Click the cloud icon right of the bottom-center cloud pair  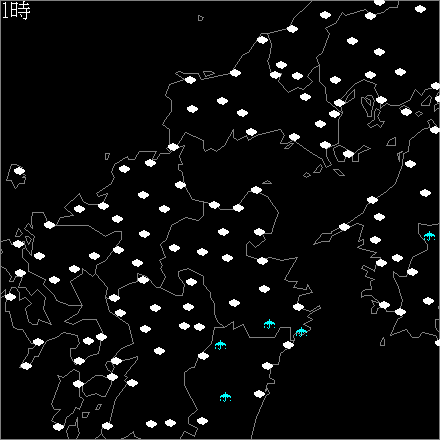[202, 421]
